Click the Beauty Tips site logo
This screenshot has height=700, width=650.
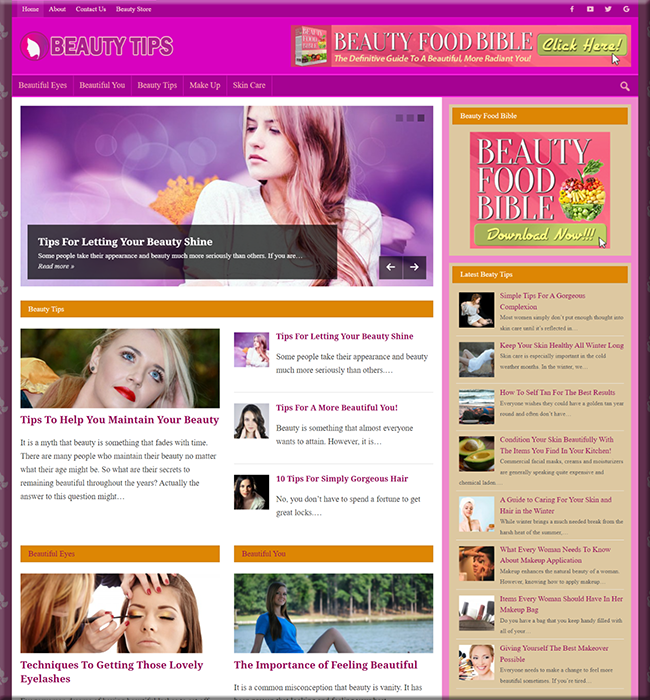point(97,46)
